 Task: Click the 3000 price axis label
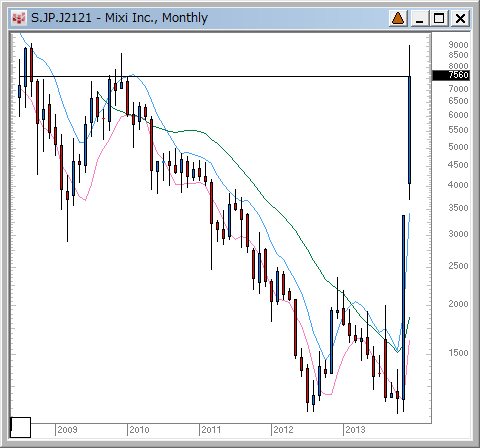click(x=458, y=234)
